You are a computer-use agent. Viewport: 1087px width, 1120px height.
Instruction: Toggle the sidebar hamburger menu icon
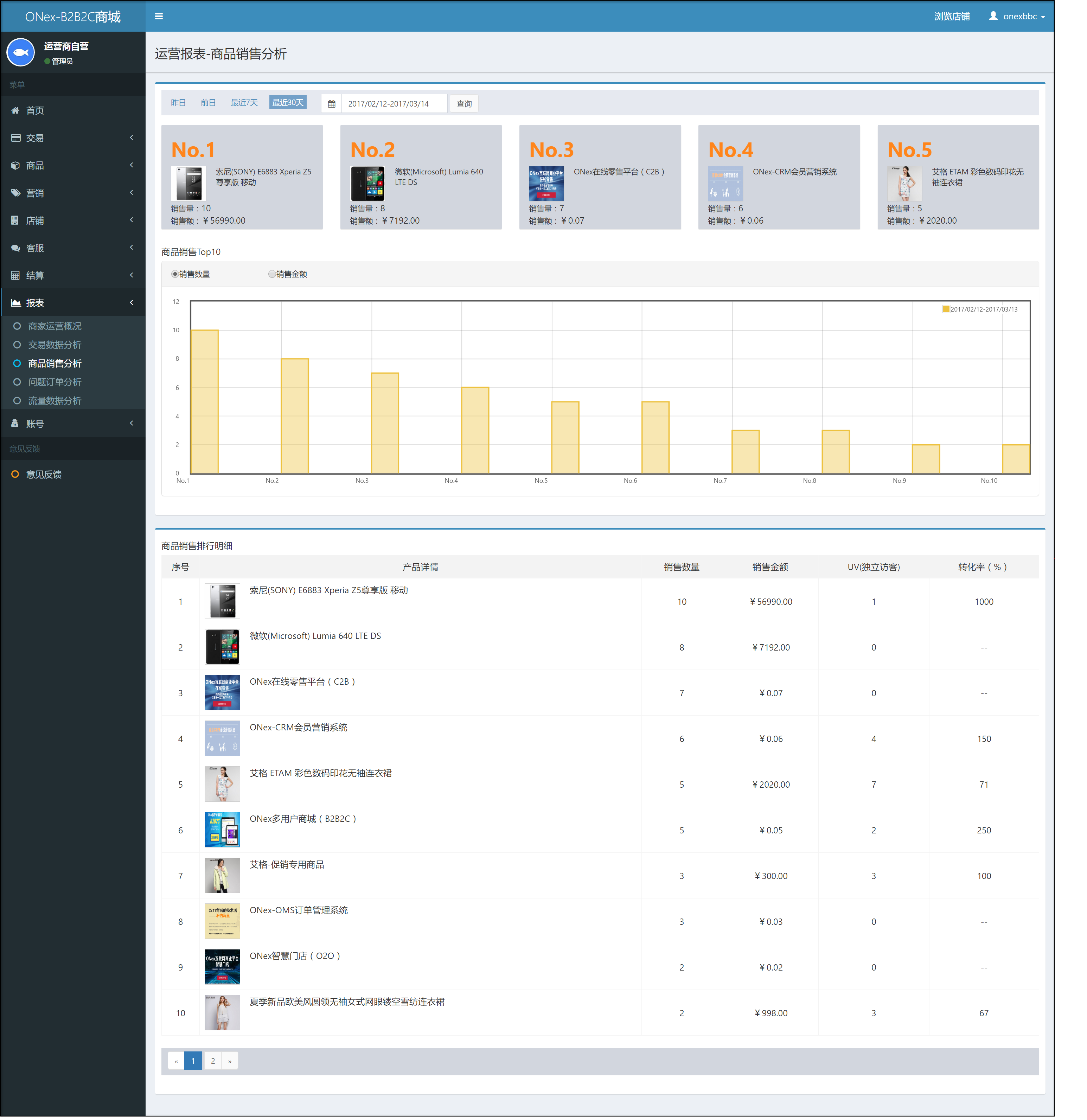coord(159,16)
